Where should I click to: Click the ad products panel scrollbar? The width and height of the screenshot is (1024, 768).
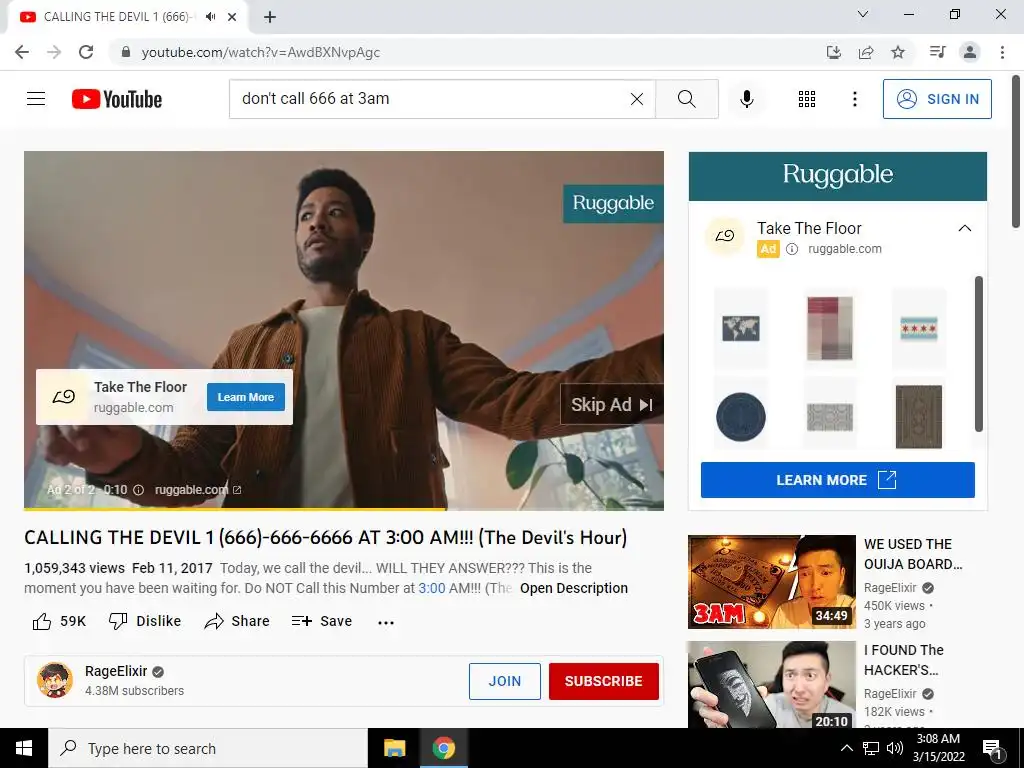click(x=978, y=354)
